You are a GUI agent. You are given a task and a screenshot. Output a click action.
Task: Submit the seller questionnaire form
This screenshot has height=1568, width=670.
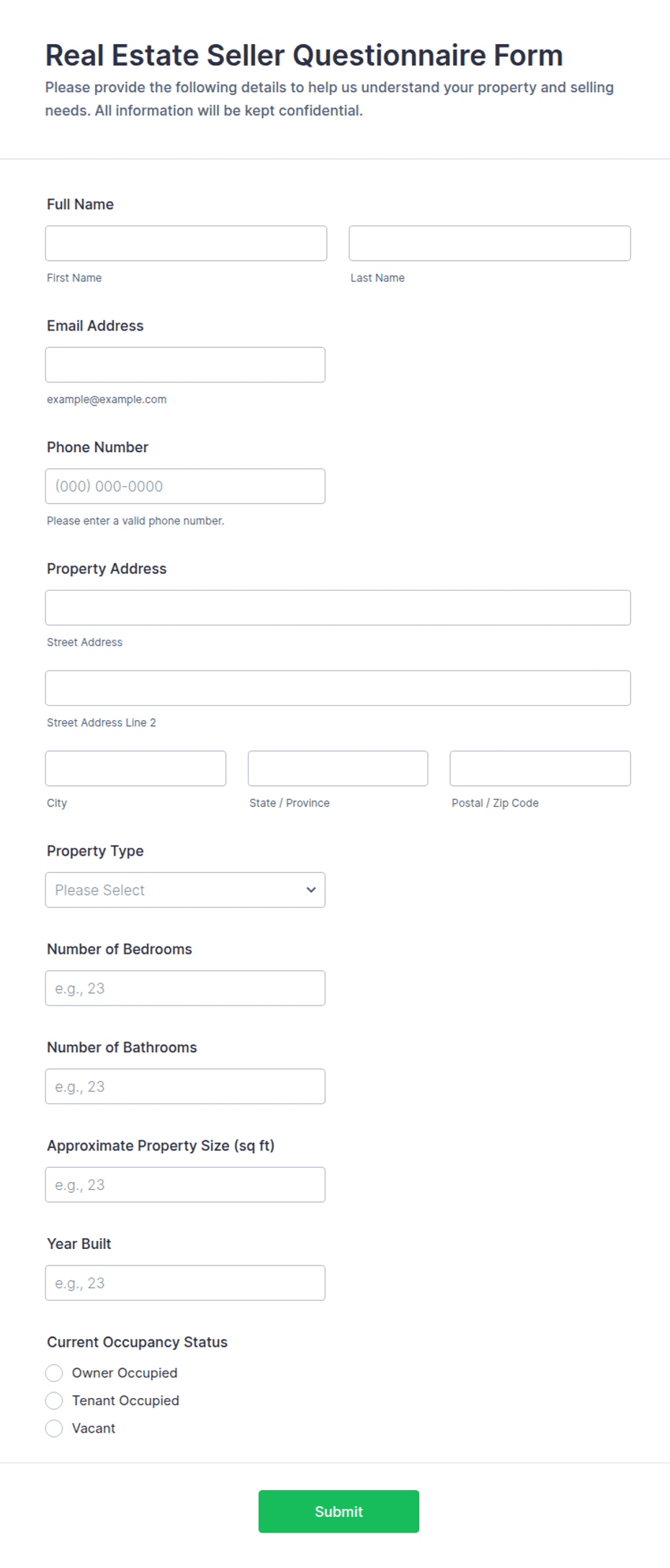click(x=339, y=1511)
